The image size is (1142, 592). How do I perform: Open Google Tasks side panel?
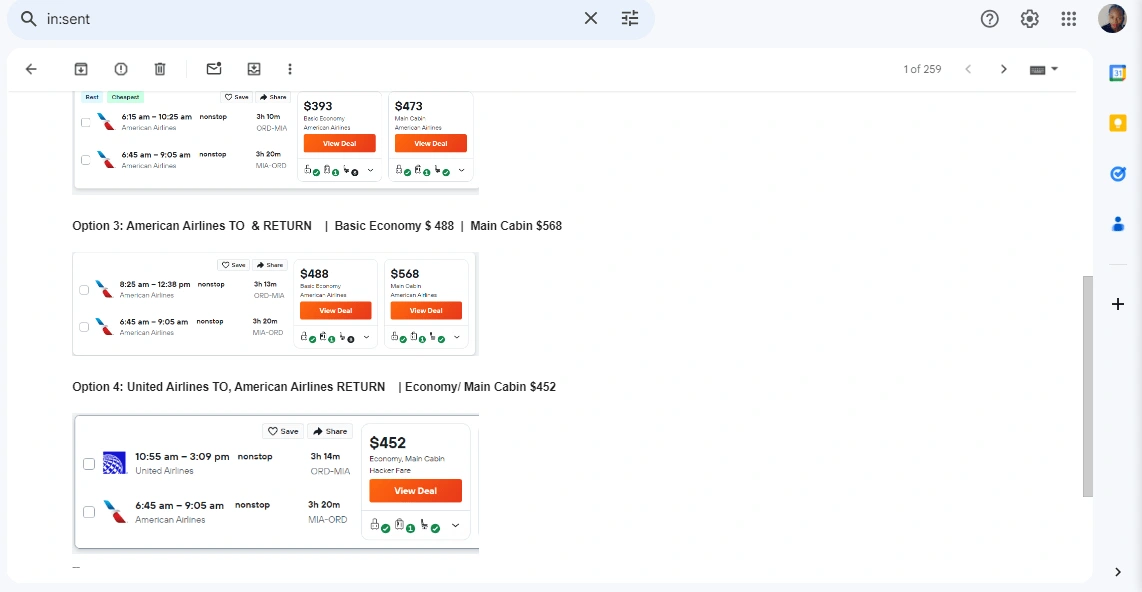click(x=1118, y=174)
